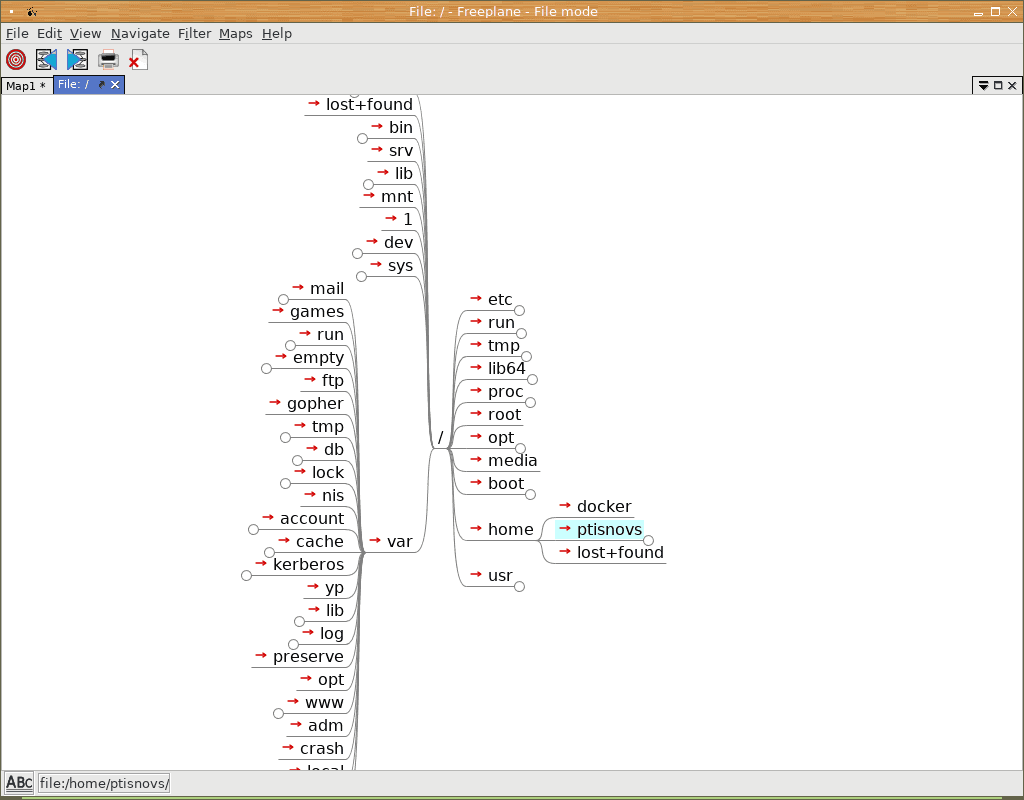Go to the previous map

tap(46, 60)
